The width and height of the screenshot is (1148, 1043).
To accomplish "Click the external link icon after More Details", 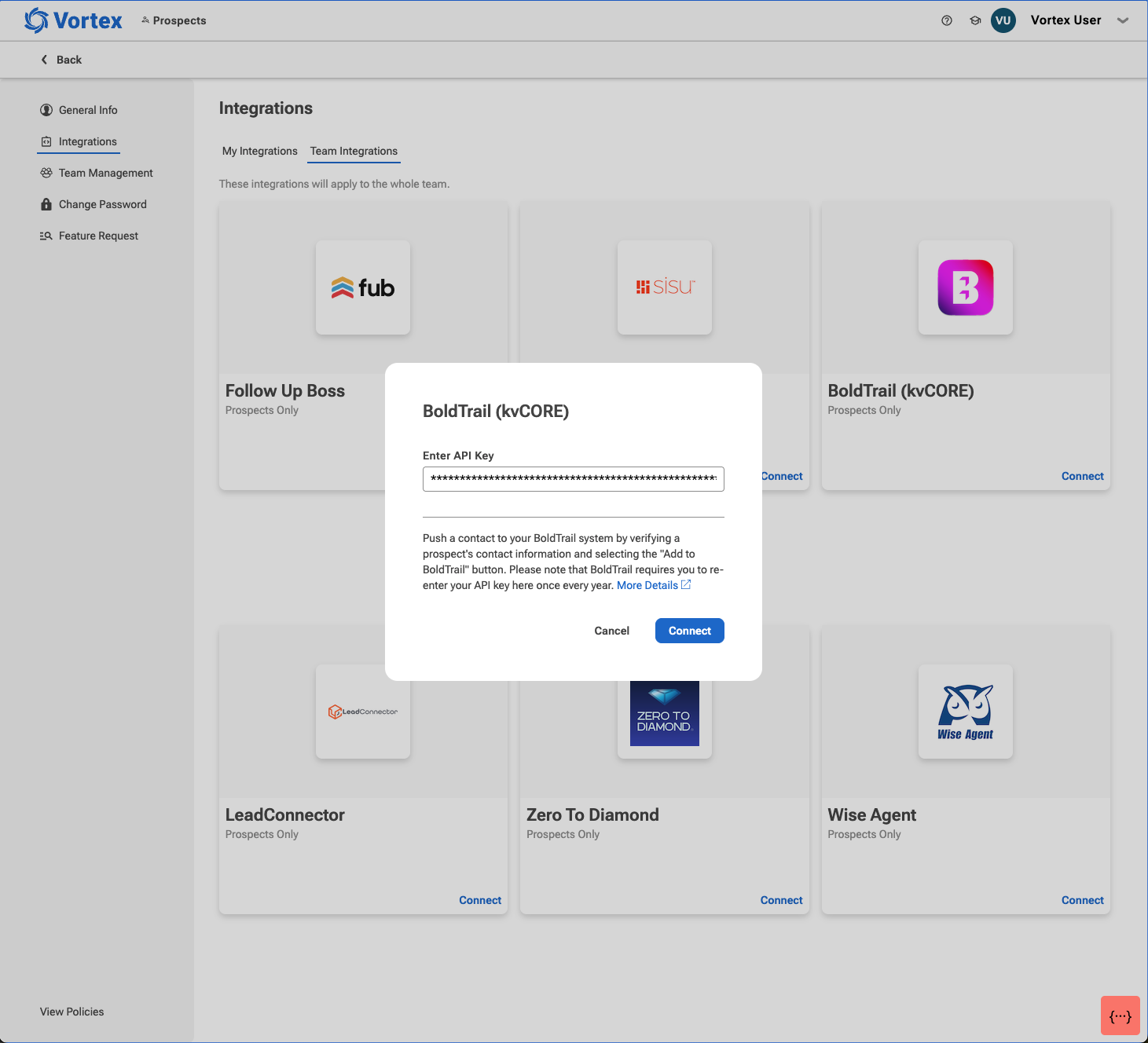I will point(686,584).
